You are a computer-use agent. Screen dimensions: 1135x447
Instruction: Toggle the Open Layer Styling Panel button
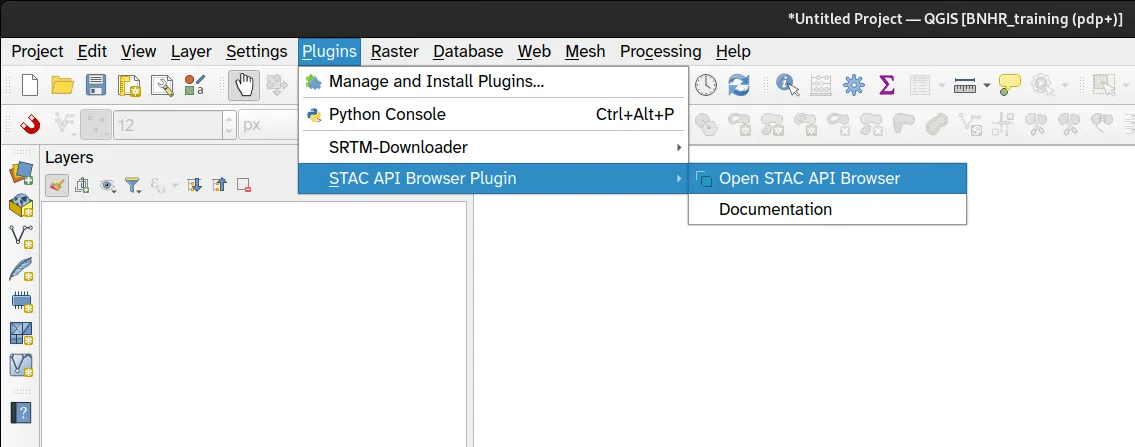coord(57,185)
